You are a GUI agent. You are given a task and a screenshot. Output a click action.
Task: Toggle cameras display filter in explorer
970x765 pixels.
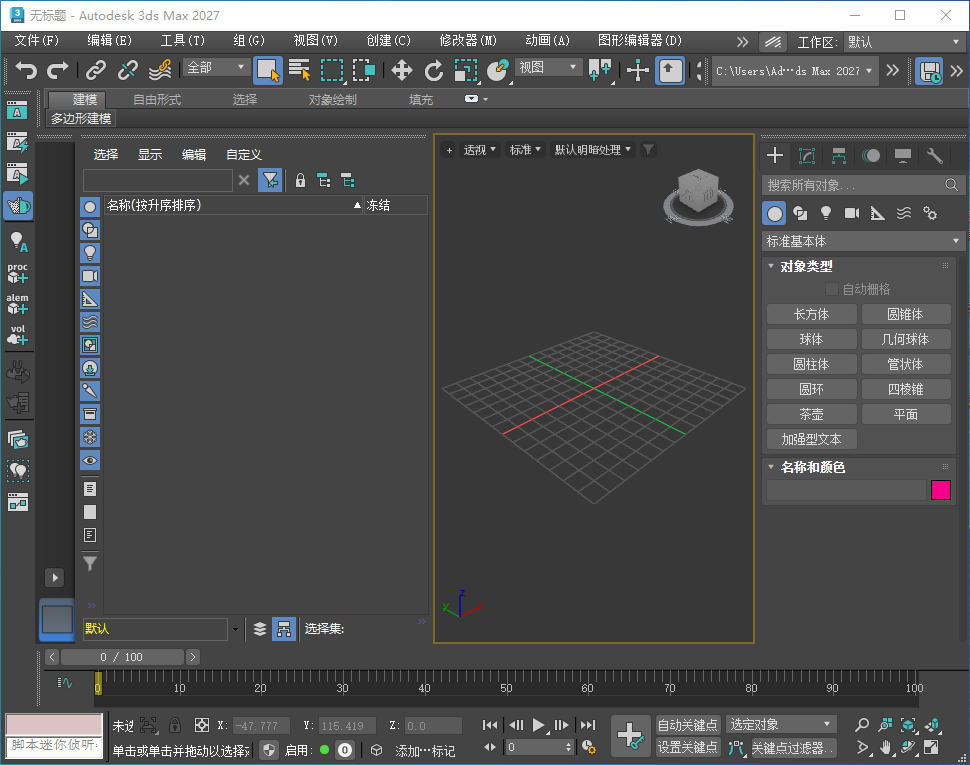point(90,276)
